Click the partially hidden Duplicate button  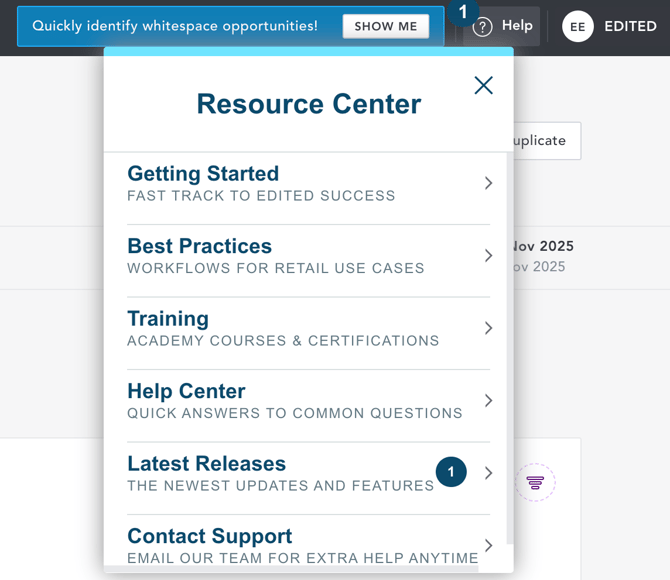tap(546, 141)
